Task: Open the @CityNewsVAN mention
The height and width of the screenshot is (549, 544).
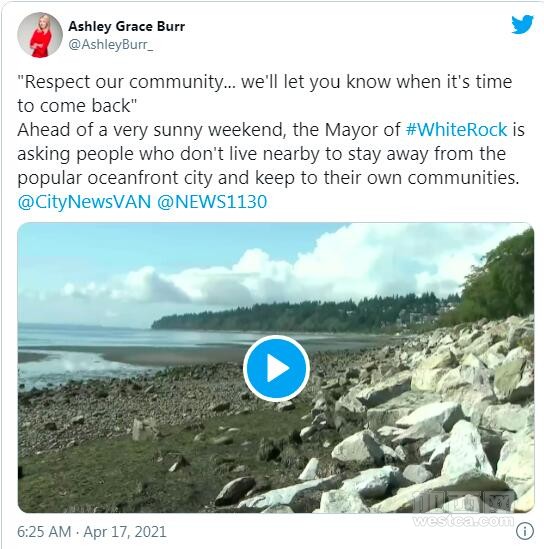Action: (84, 202)
